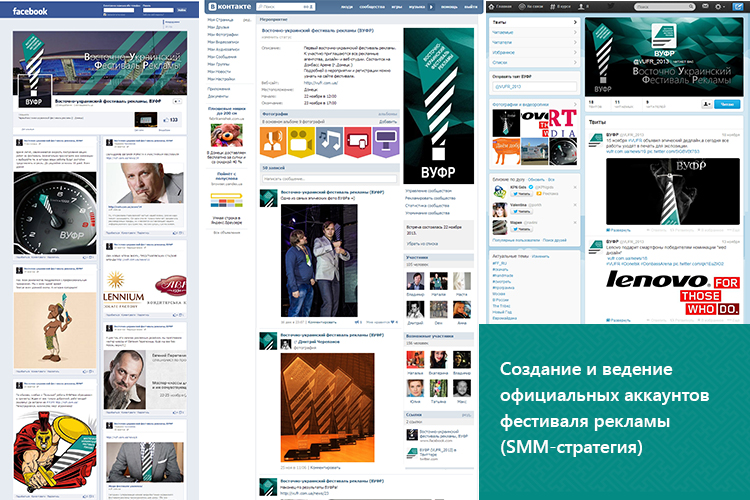Screen dimensions: 750x500
Task: Open the purple monitor album tile
Action: coord(386,142)
